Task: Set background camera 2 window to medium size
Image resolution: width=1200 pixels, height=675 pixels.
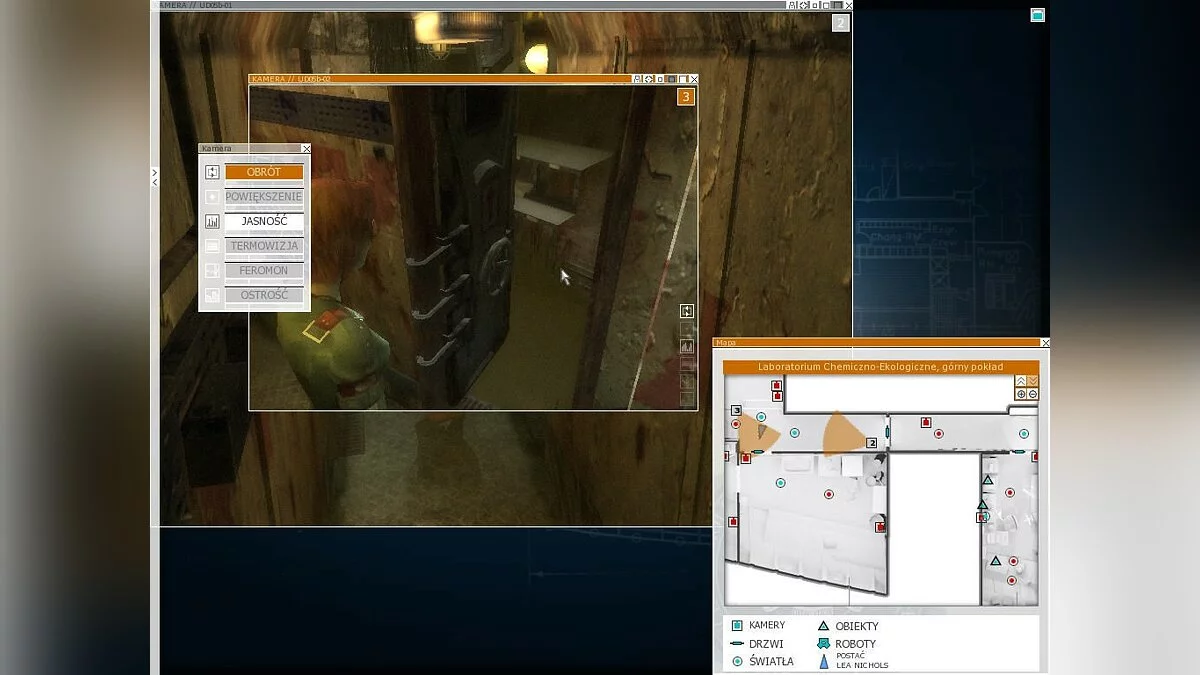Action: [x=826, y=5]
